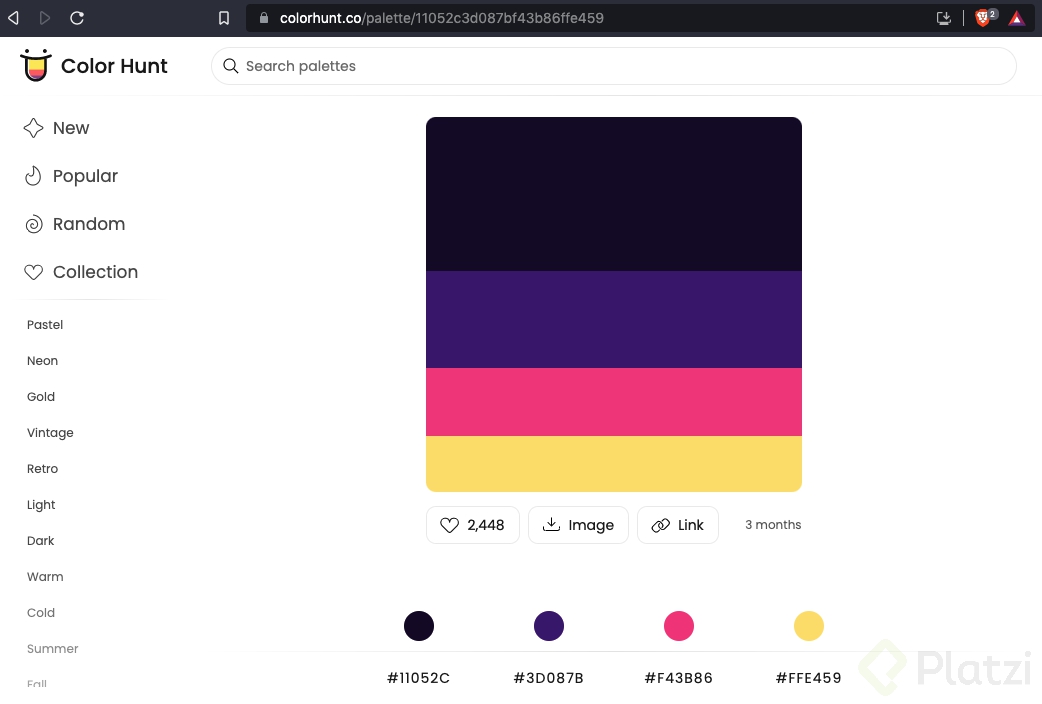The width and height of the screenshot is (1042, 704).
Task: Select the Dark tag
Action: point(40,540)
